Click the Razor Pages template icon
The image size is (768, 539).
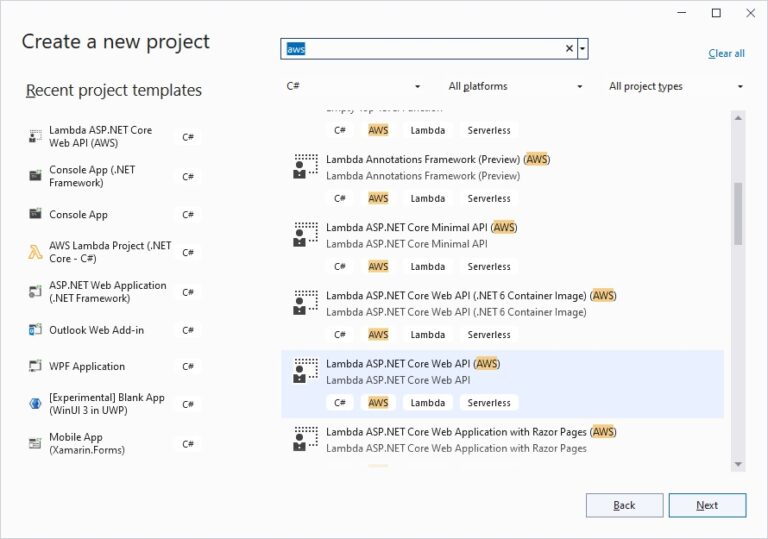305,438
